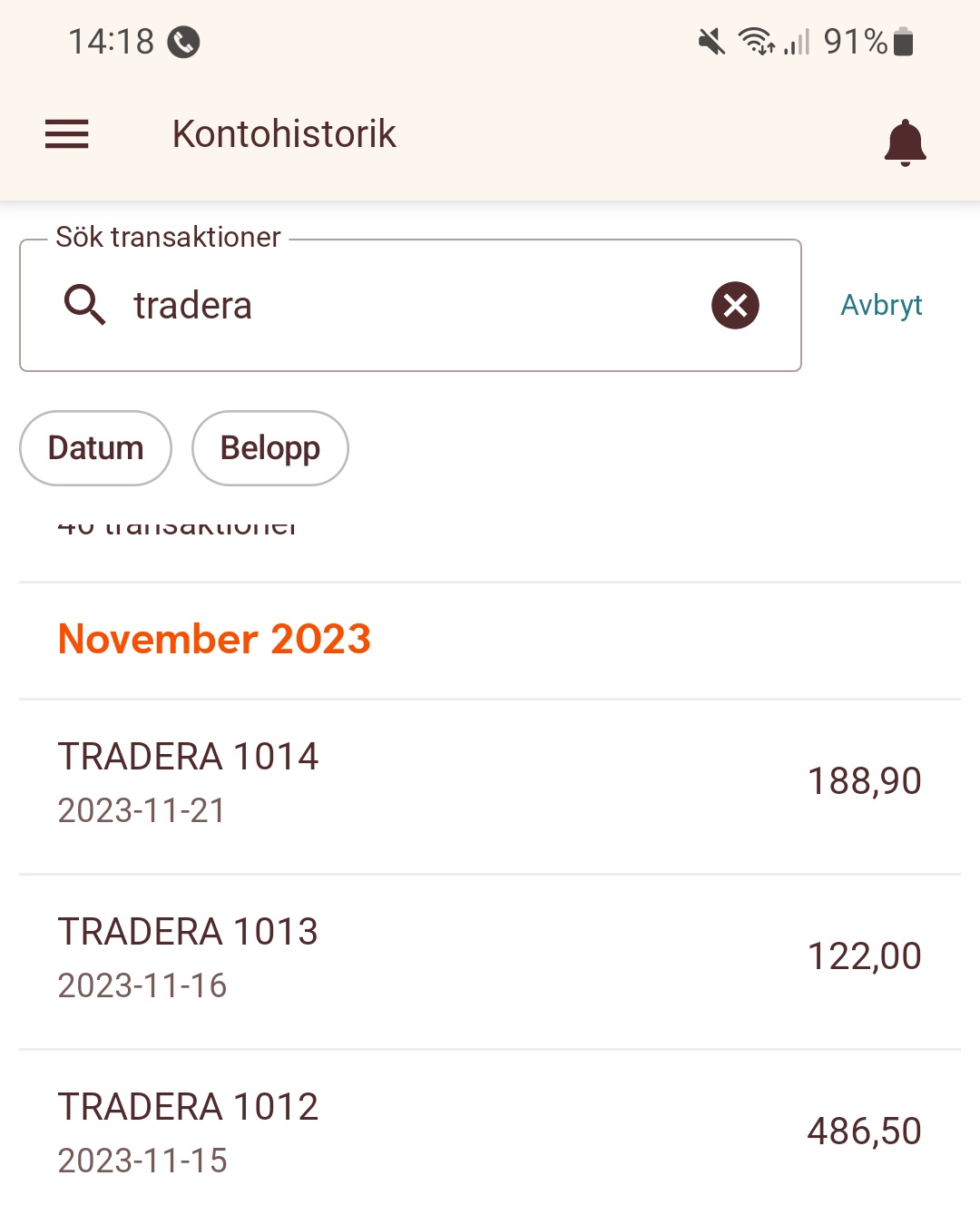
Task: Tap the Kontohistorik page title
Action: [x=284, y=134]
